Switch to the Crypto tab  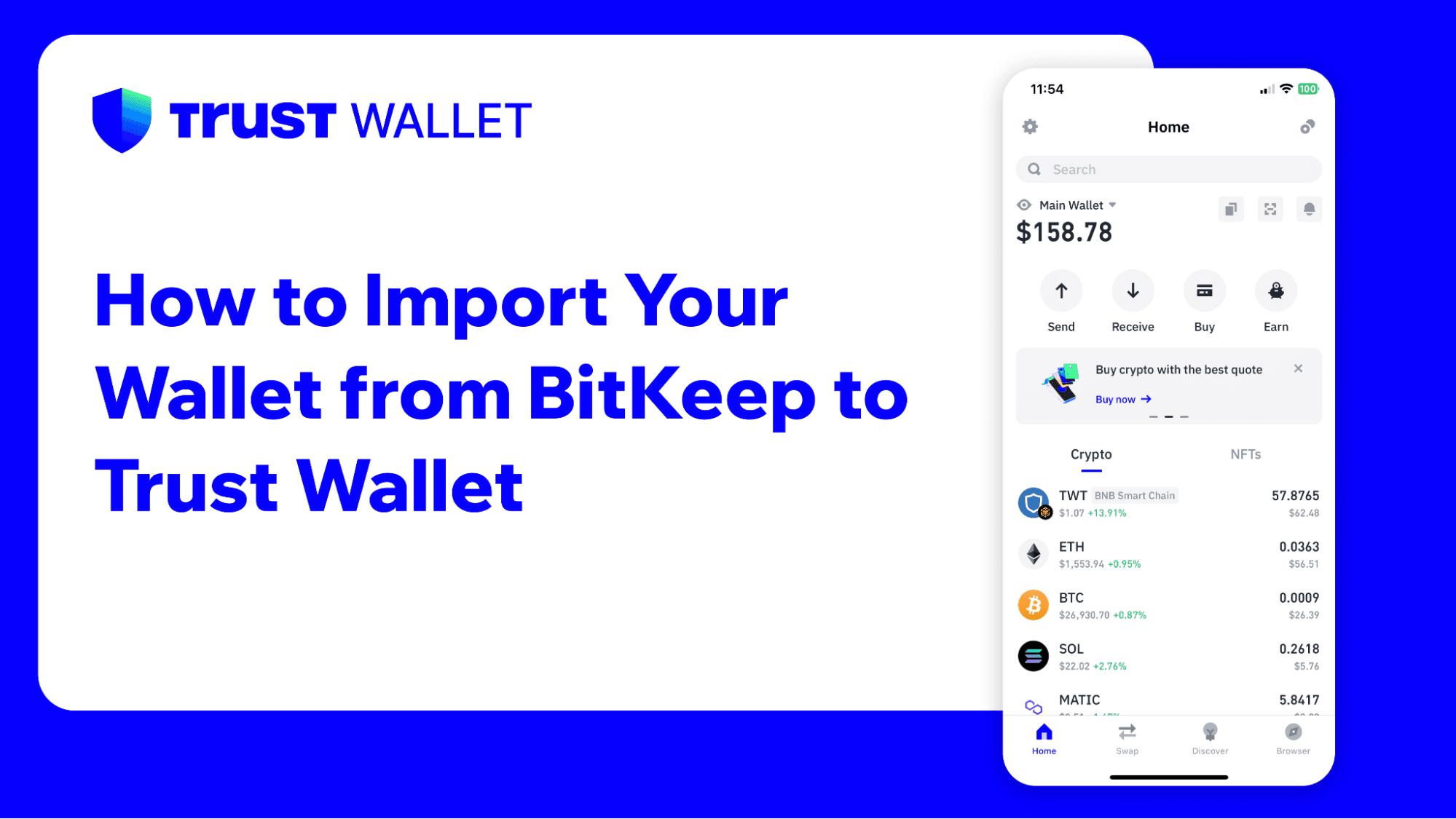(1091, 454)
